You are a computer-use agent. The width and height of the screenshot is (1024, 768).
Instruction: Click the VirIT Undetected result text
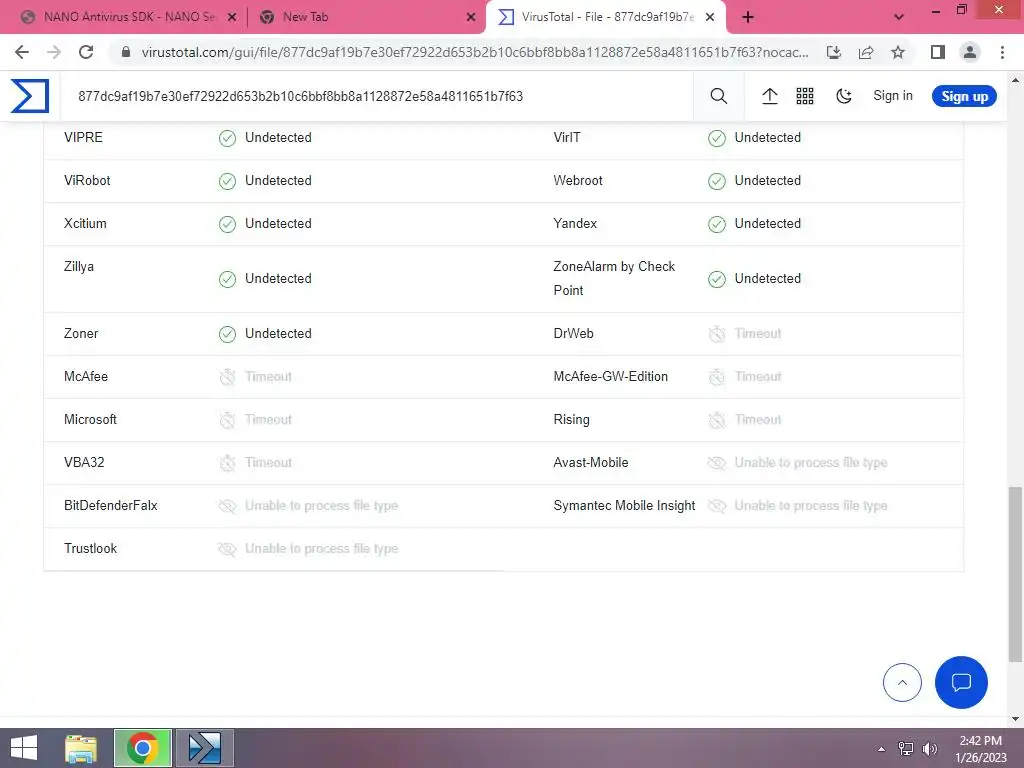point(767,137)
